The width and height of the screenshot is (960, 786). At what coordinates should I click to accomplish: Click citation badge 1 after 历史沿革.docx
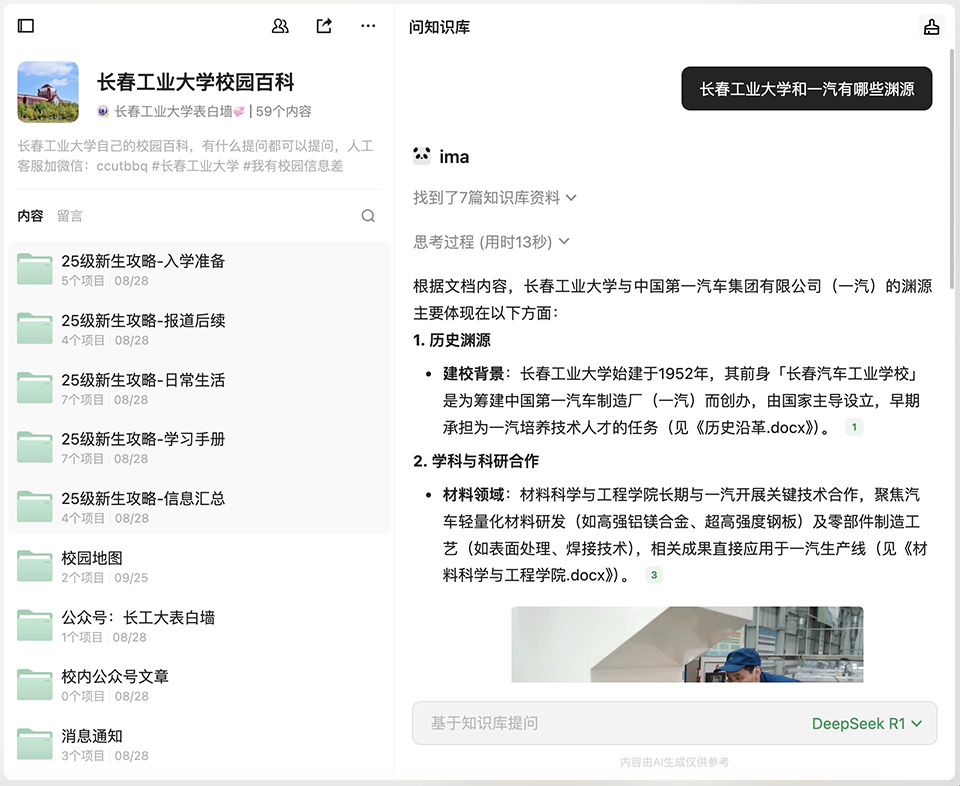pos(854,428)
